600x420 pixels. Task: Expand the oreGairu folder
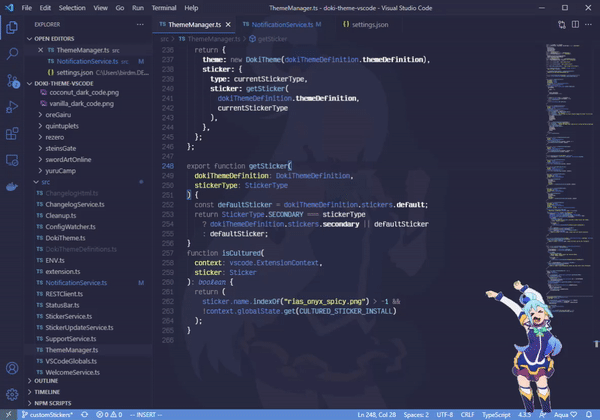(x=58, y=115)
